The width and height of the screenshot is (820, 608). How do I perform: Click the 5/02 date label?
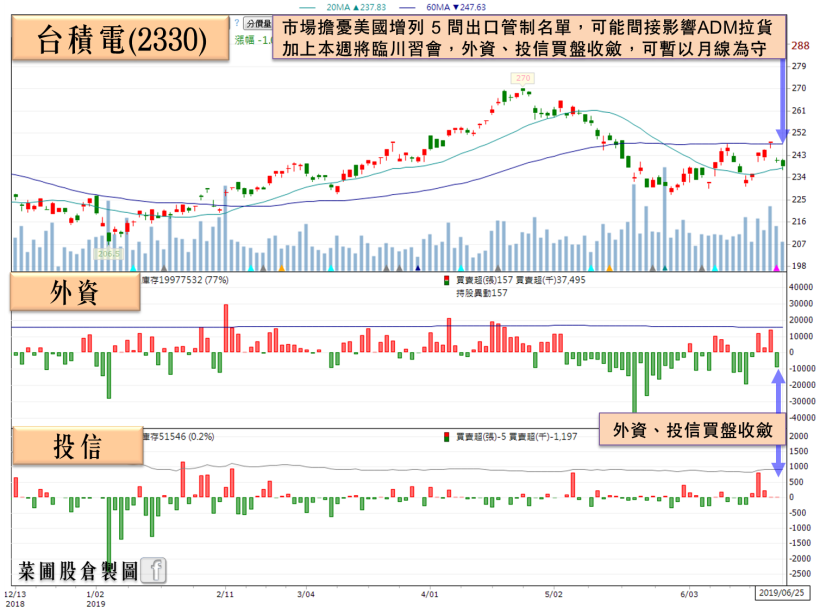[x=554, y=594]
